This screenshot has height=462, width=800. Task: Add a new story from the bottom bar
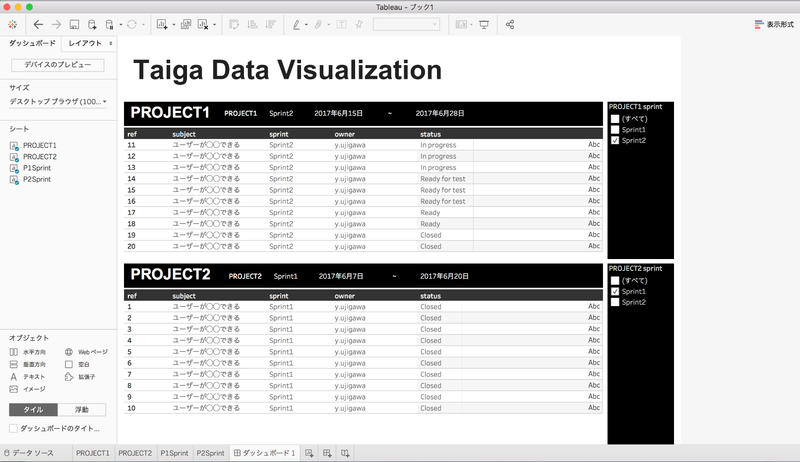click(x=345, y=453)
